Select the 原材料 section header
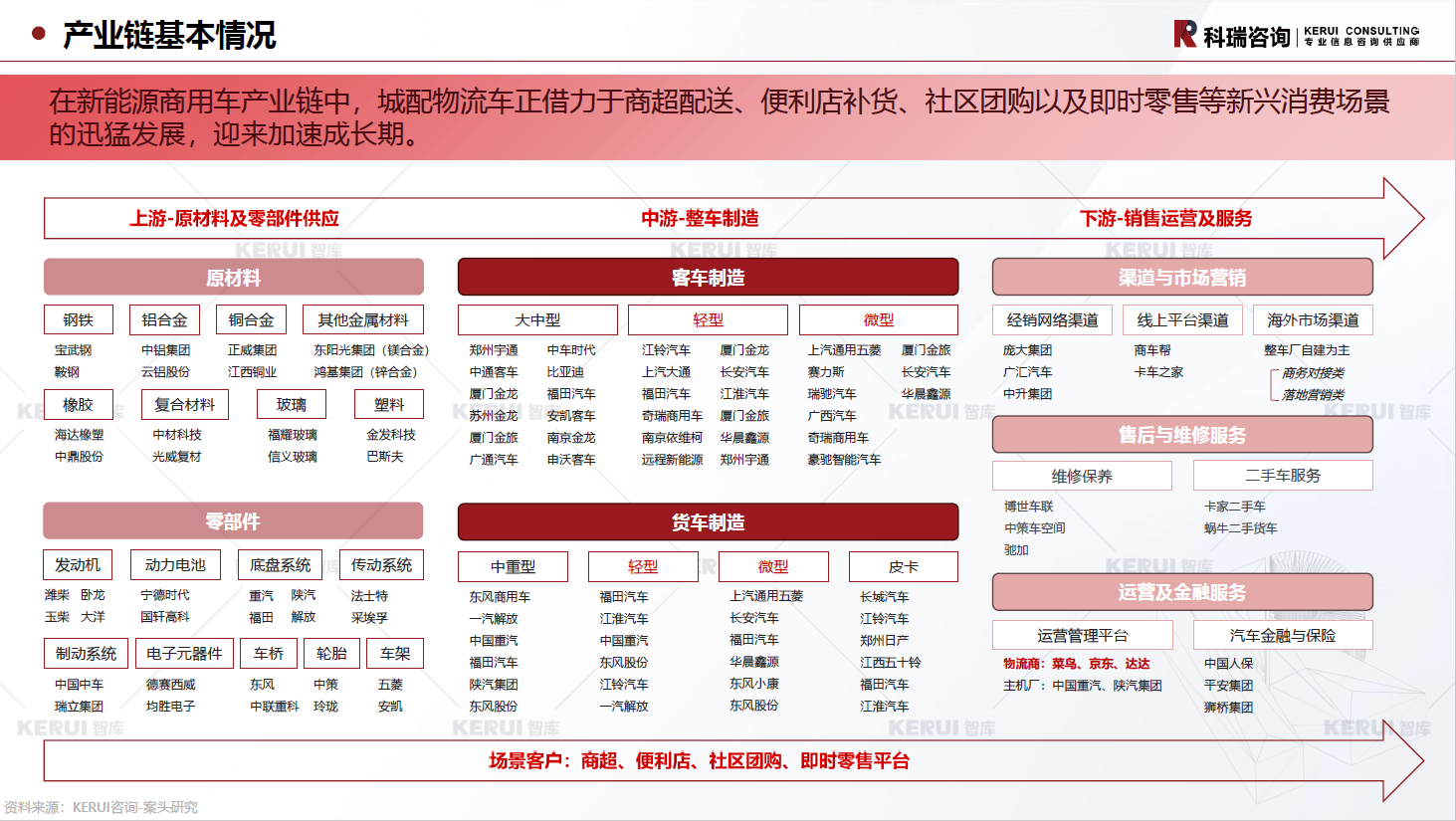This screenshot has height=821, width=1456. coord(234,278)
